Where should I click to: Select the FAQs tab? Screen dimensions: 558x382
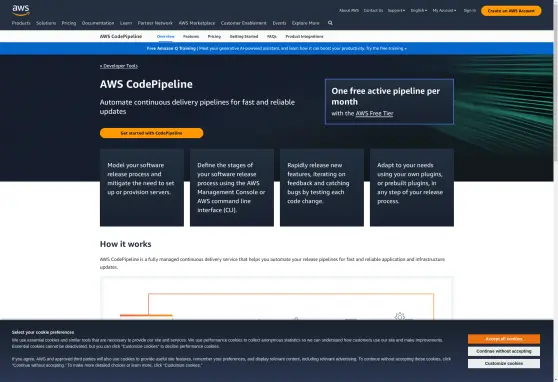(x=272, y=36)
